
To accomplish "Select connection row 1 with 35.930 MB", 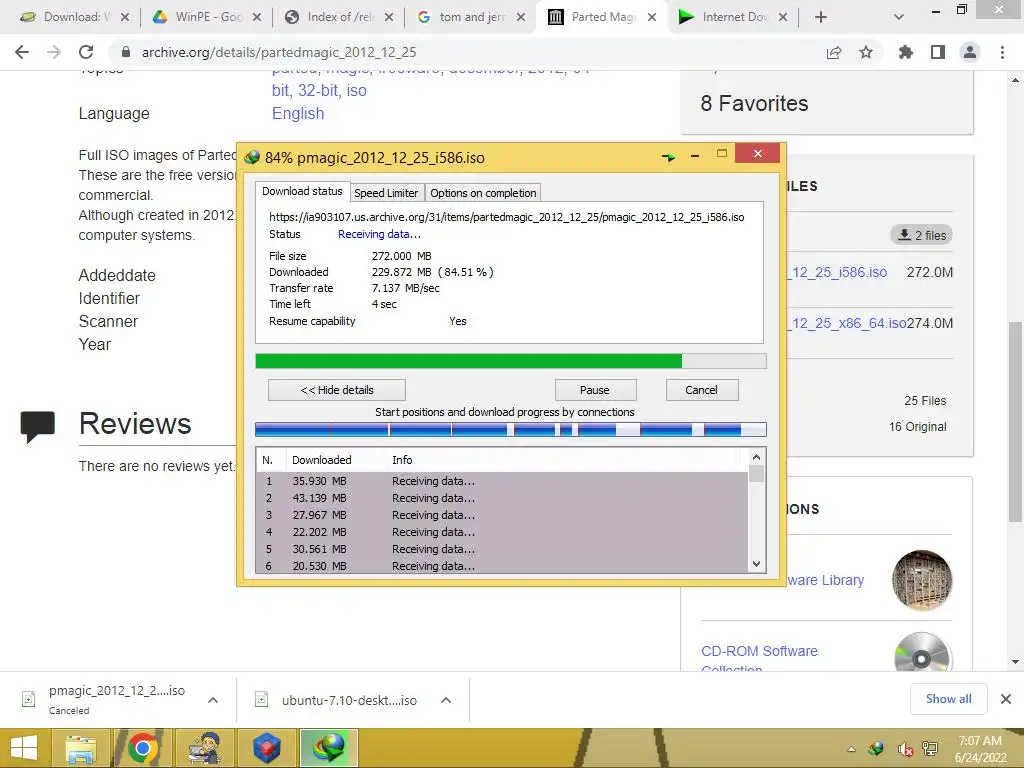I will [x=502, y=481].
